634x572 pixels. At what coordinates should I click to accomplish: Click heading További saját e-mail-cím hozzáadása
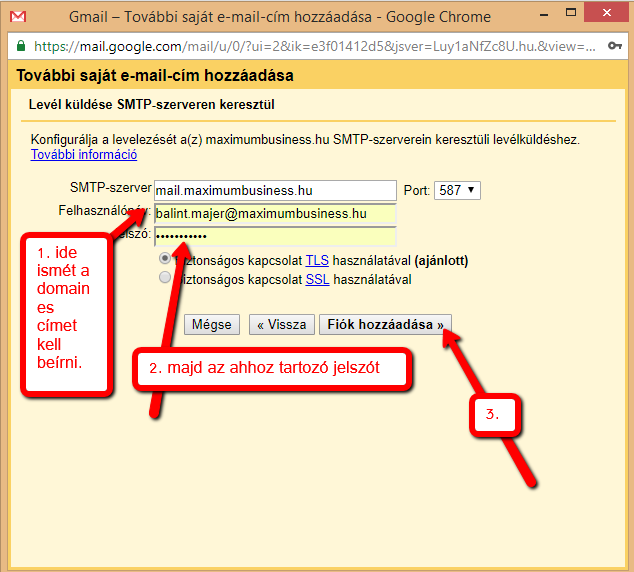click(155, 76)
